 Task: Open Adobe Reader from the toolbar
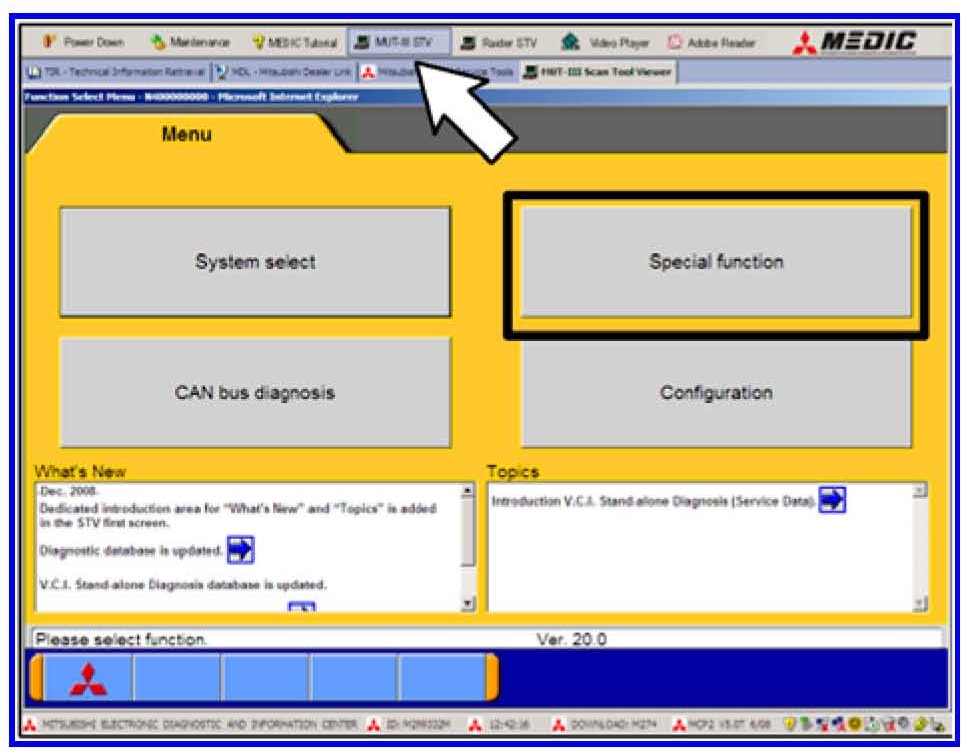[x=712, y=43]
